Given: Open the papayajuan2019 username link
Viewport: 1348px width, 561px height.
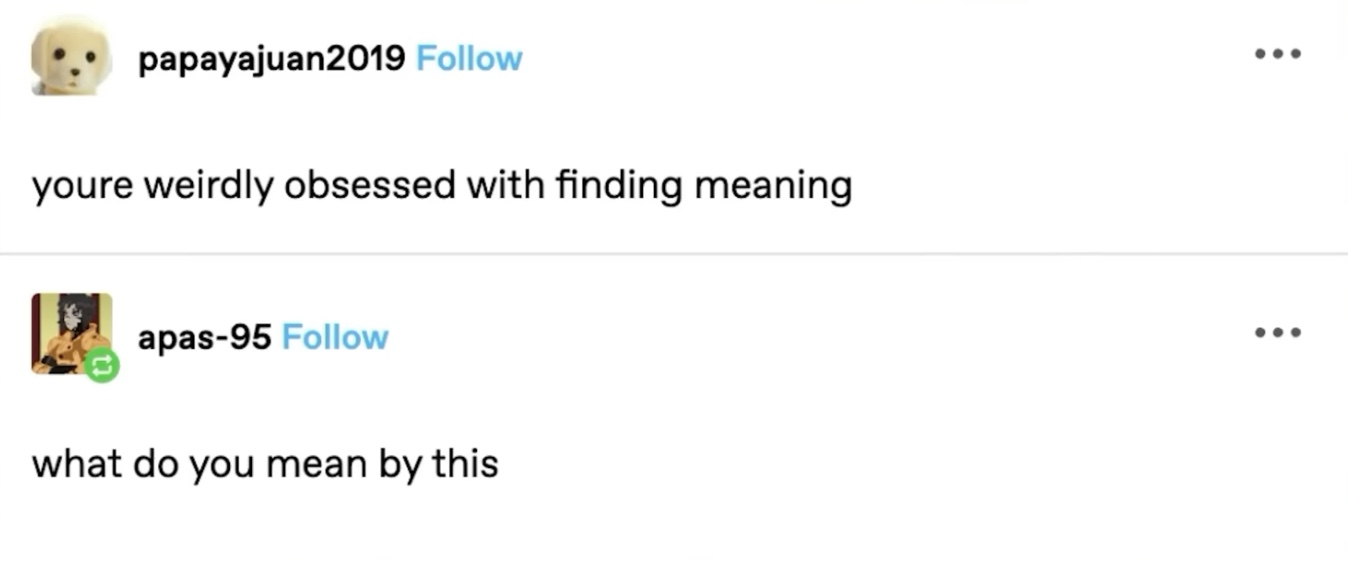Looking at the screenshot, I should click(x=271, y=59).
